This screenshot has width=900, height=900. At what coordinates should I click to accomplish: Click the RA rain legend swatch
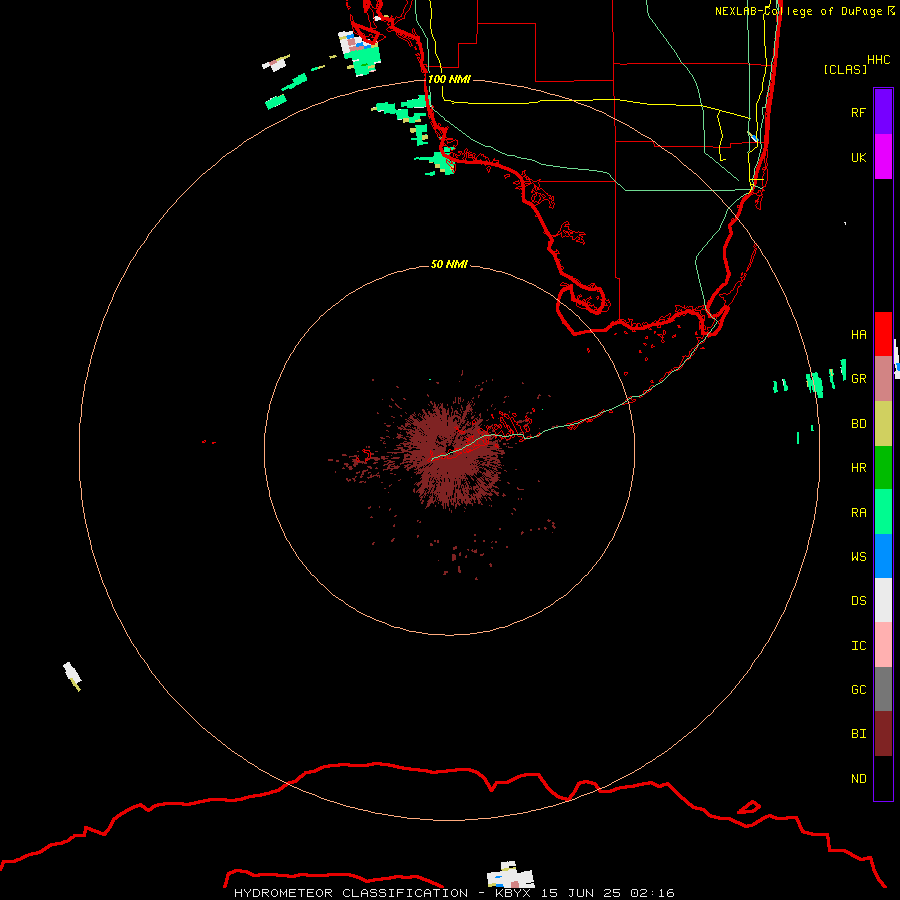pyautogui.click(x=883, y=512)
